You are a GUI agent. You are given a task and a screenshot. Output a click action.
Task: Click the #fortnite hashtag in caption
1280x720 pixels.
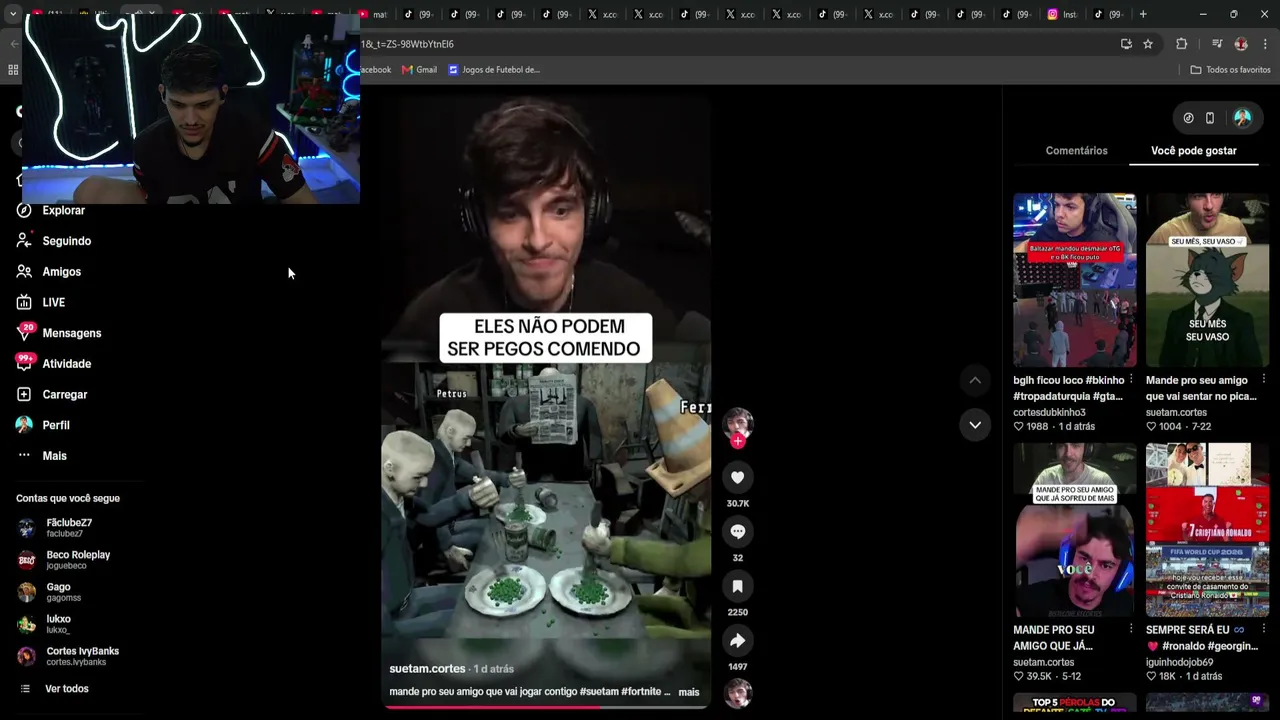(641, 692)
